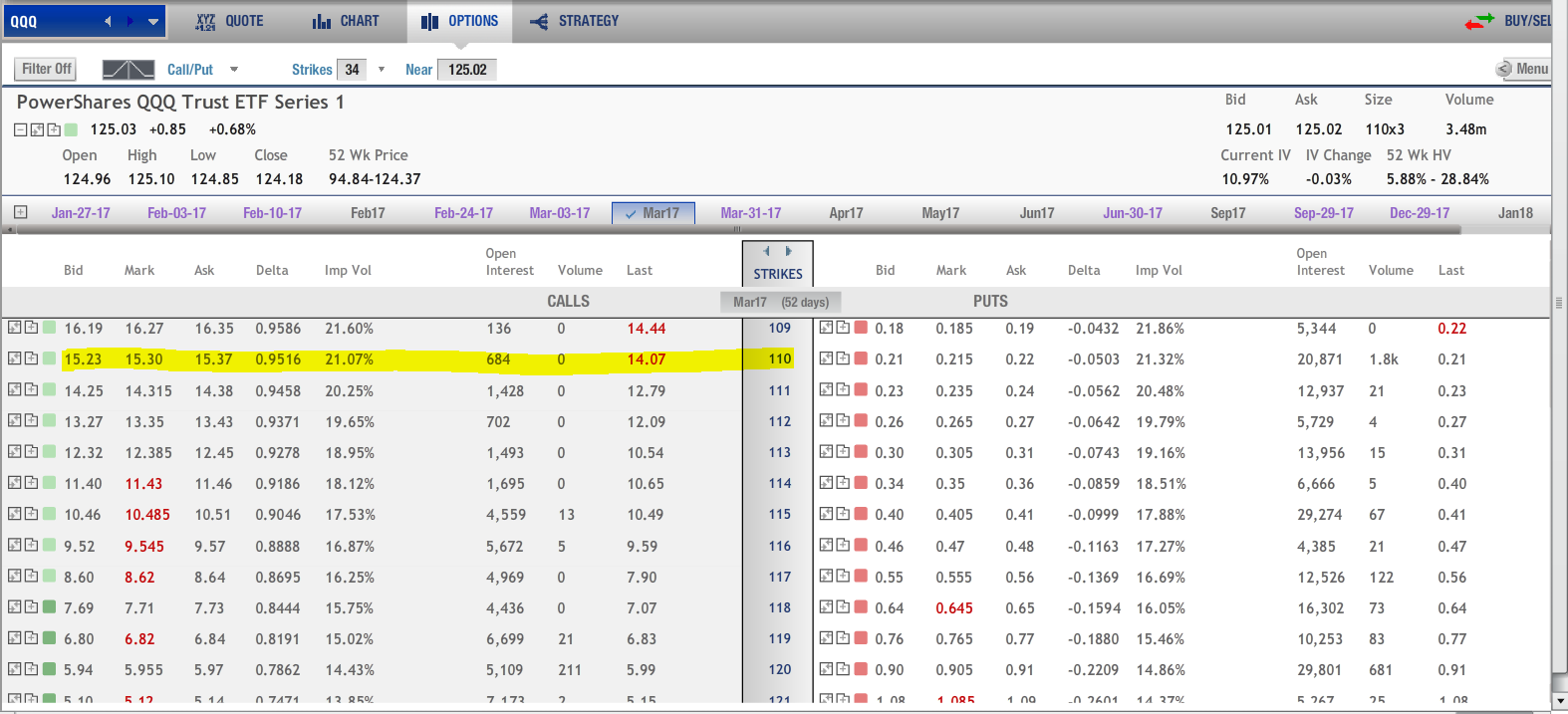Click red square on the 110 put row

click(861, 358)
